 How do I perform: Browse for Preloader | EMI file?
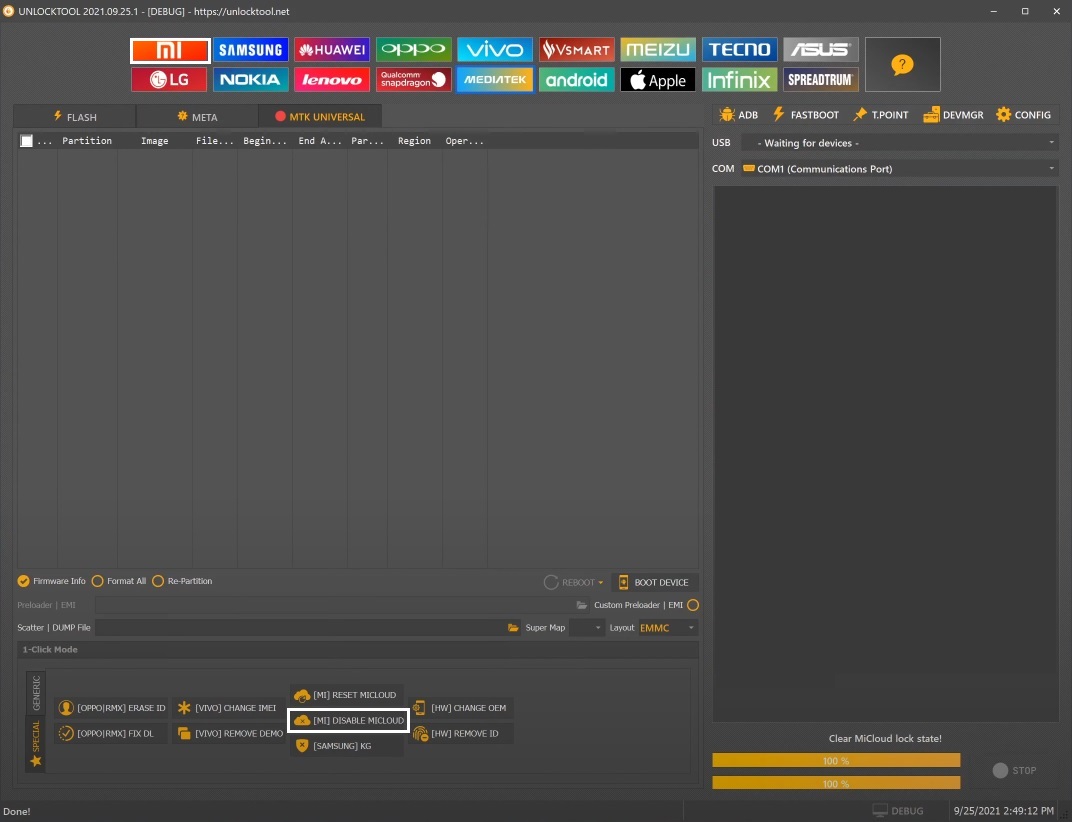click(582, 605)
